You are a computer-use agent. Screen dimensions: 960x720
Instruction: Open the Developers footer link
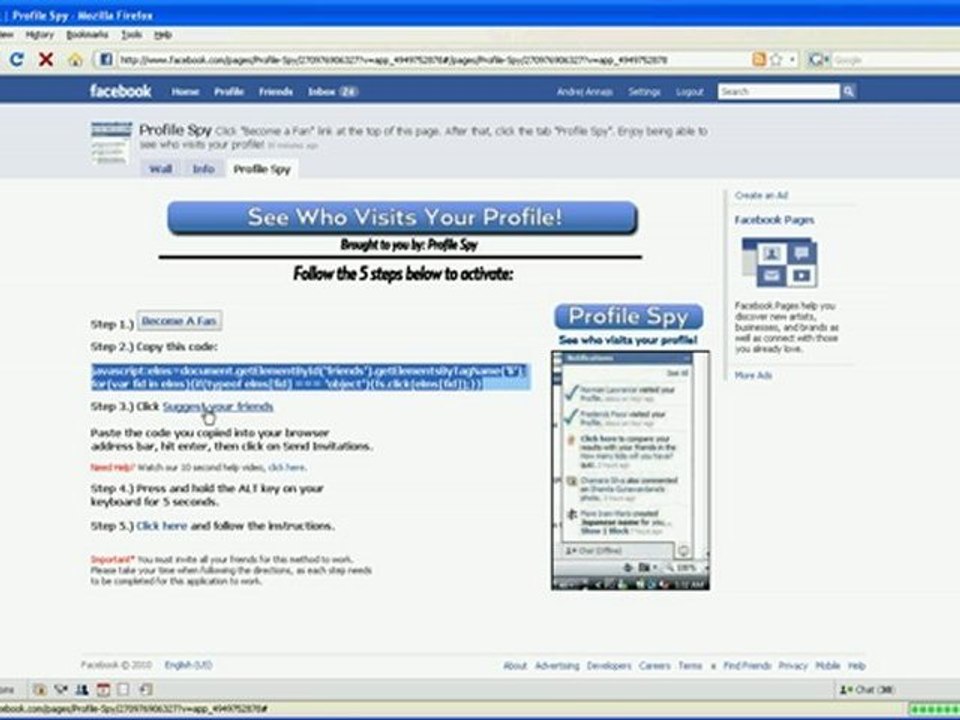coord(609,666)
